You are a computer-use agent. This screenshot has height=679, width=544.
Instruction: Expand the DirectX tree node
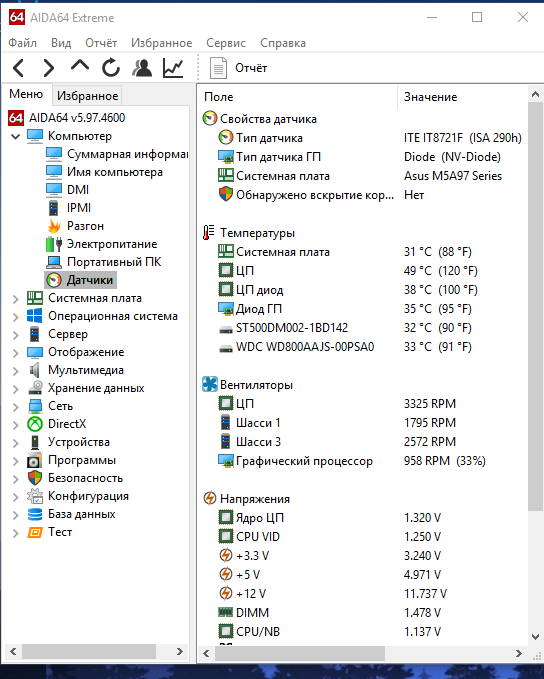point(16,424)
